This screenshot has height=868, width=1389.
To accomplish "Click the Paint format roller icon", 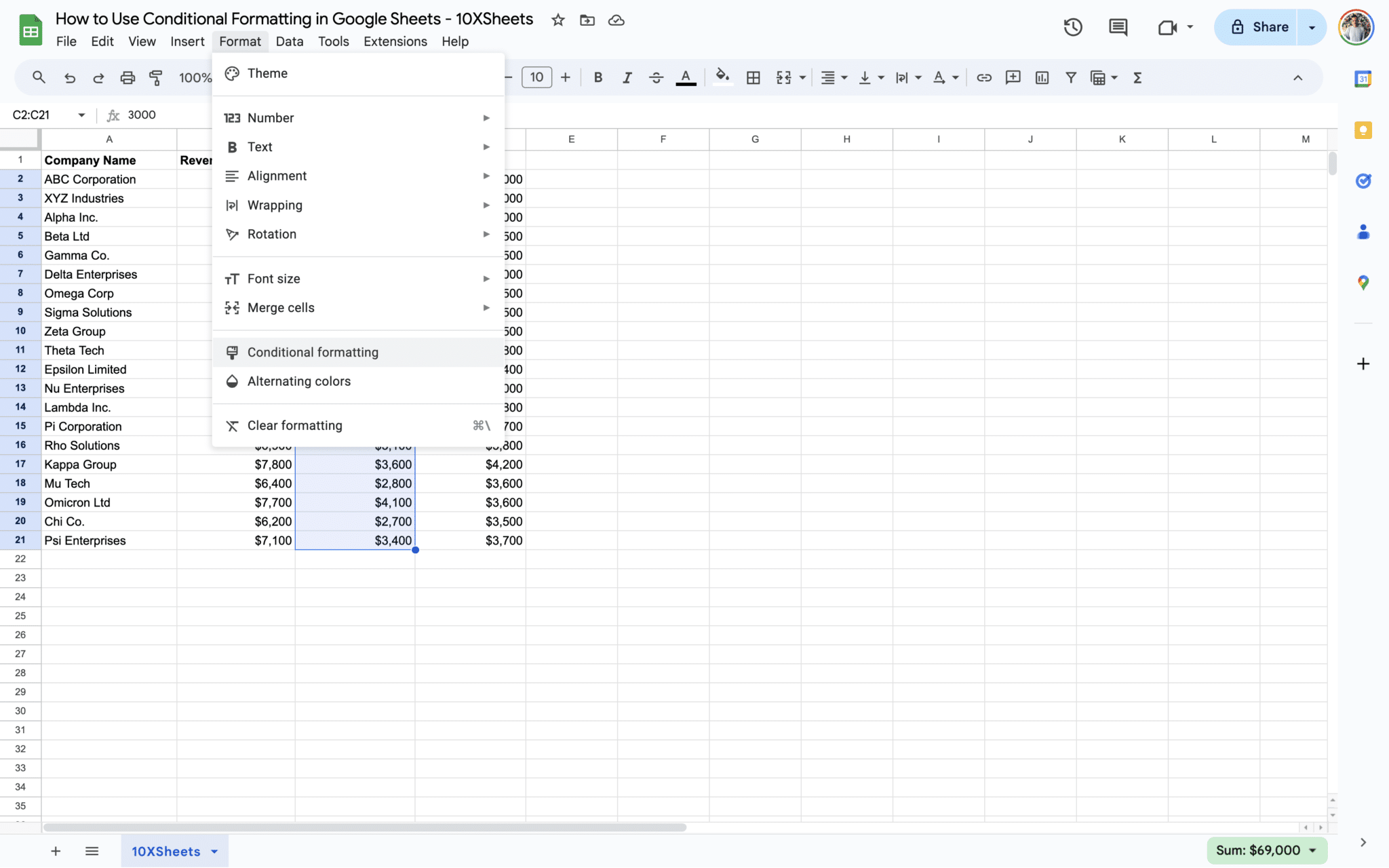I will (156, 78).
